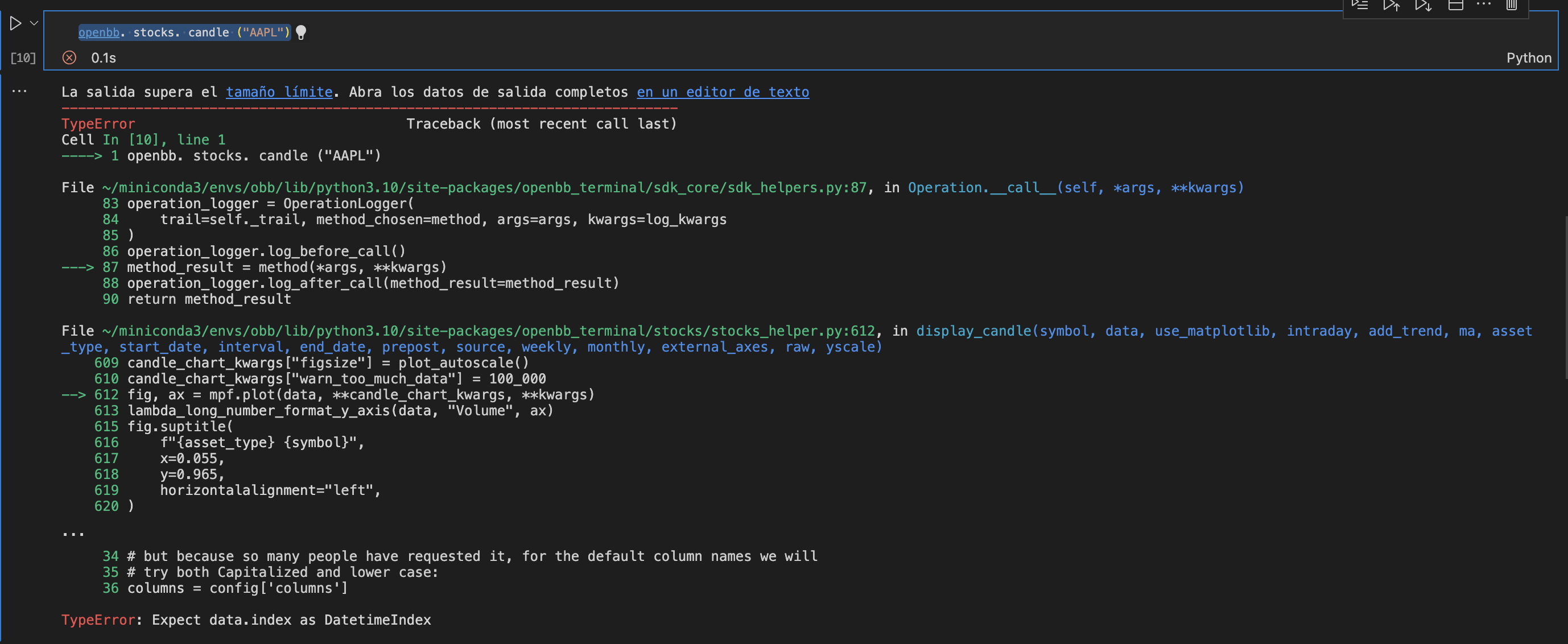Click the red error icon beside 0.1s

click(69, 57)
